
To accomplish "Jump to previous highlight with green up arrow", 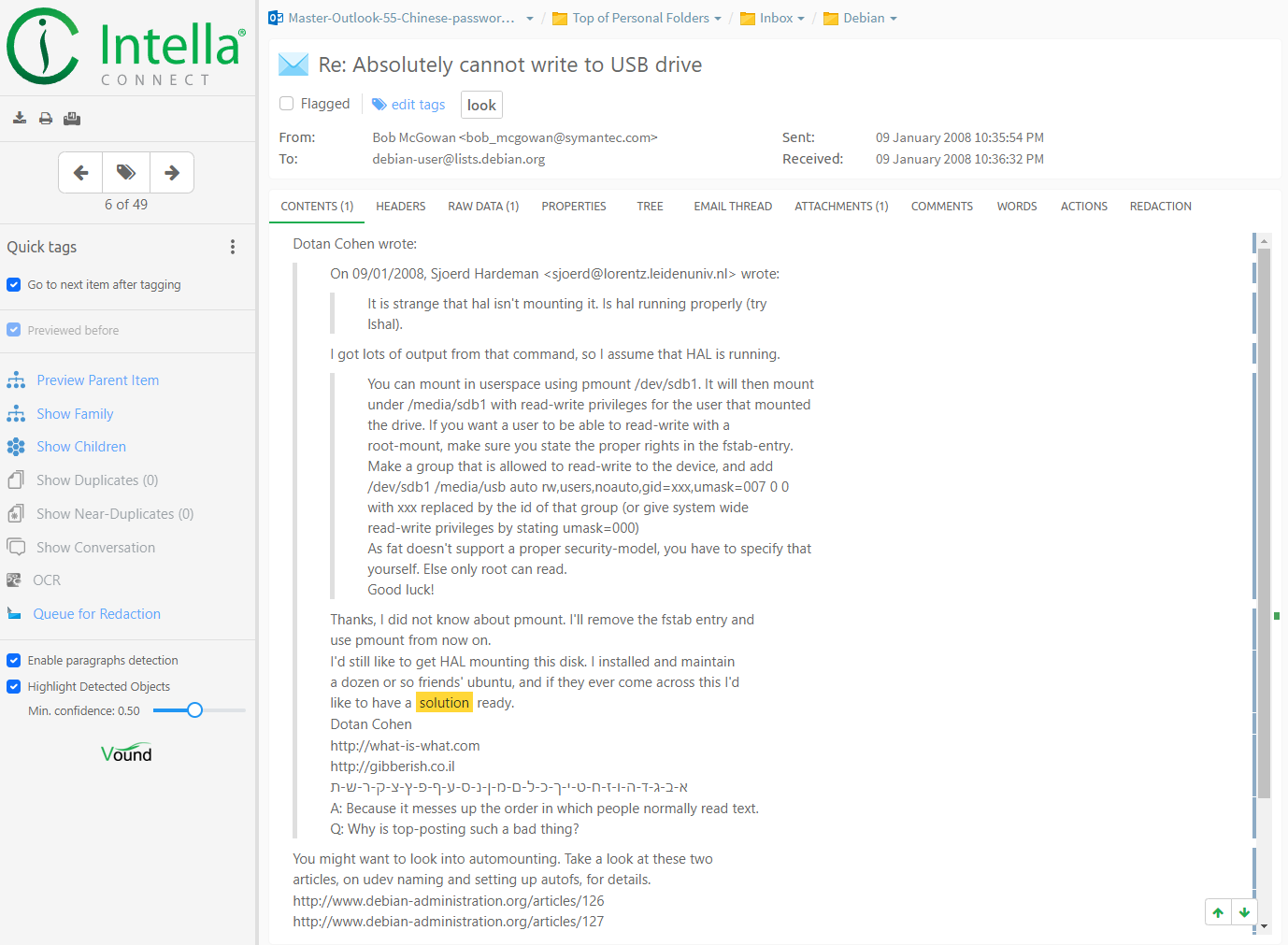I will [1218, 912].
